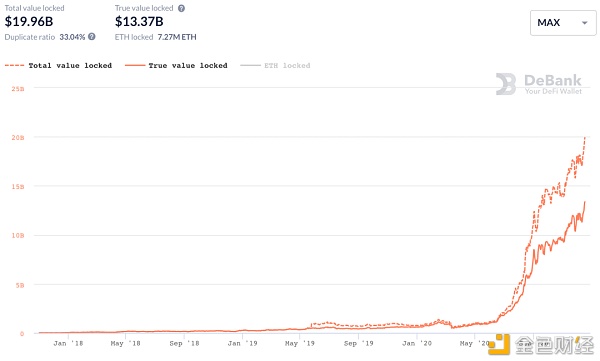Screen dimensions: 600x361
Task: Click the 25B y-axis label
Action: pos(18,89)
